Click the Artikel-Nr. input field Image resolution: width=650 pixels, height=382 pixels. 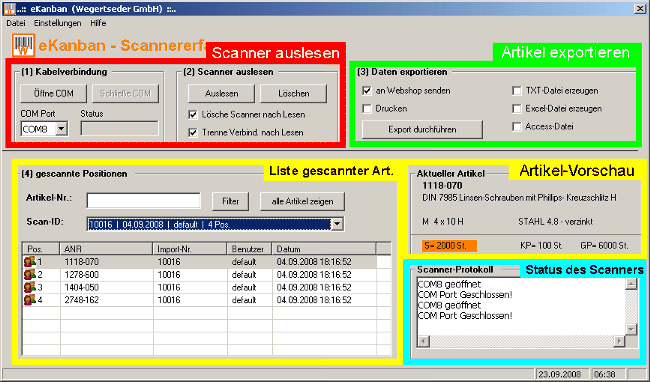coord(143,201)
